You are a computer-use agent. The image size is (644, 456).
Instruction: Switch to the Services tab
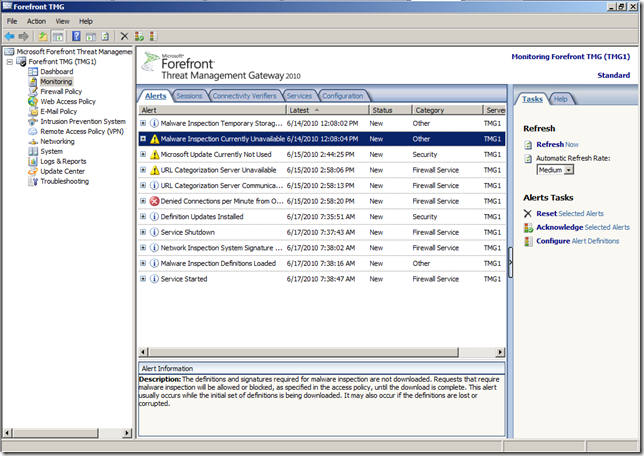(299, 96)
